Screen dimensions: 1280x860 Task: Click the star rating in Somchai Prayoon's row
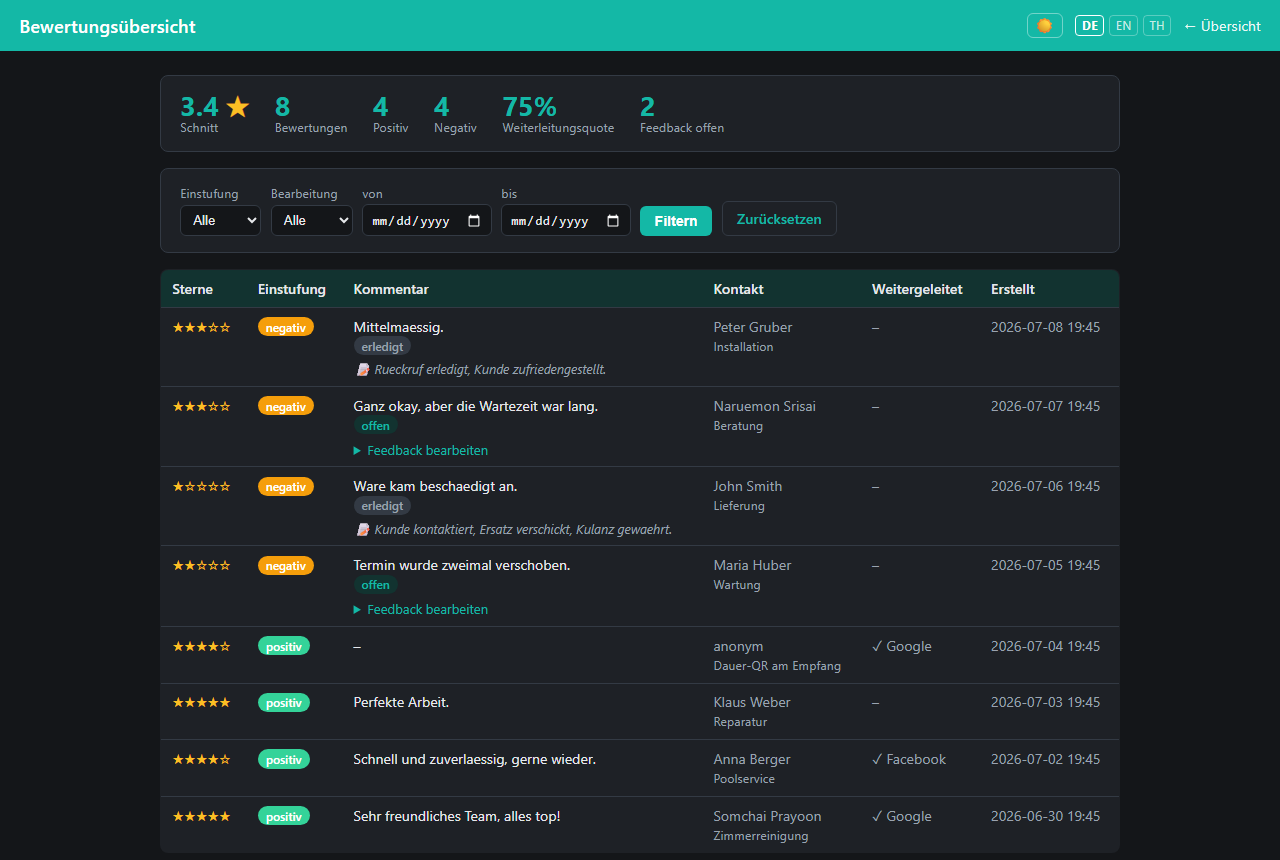[202, 816]
